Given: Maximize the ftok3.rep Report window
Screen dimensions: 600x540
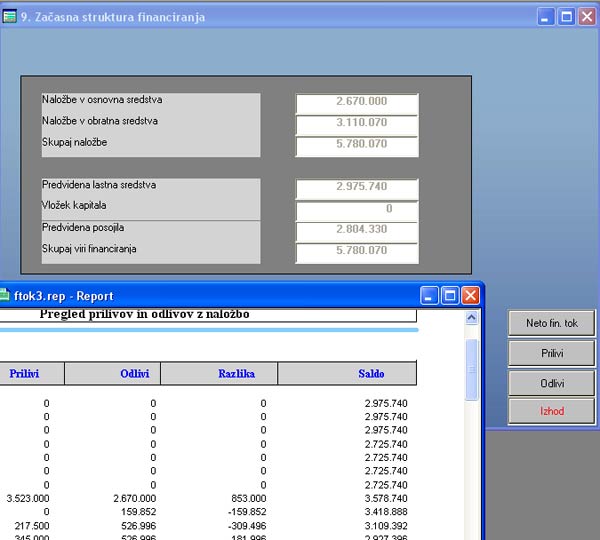Looking at the screenshot, I should pyautogui.click(x=450, y=296).
